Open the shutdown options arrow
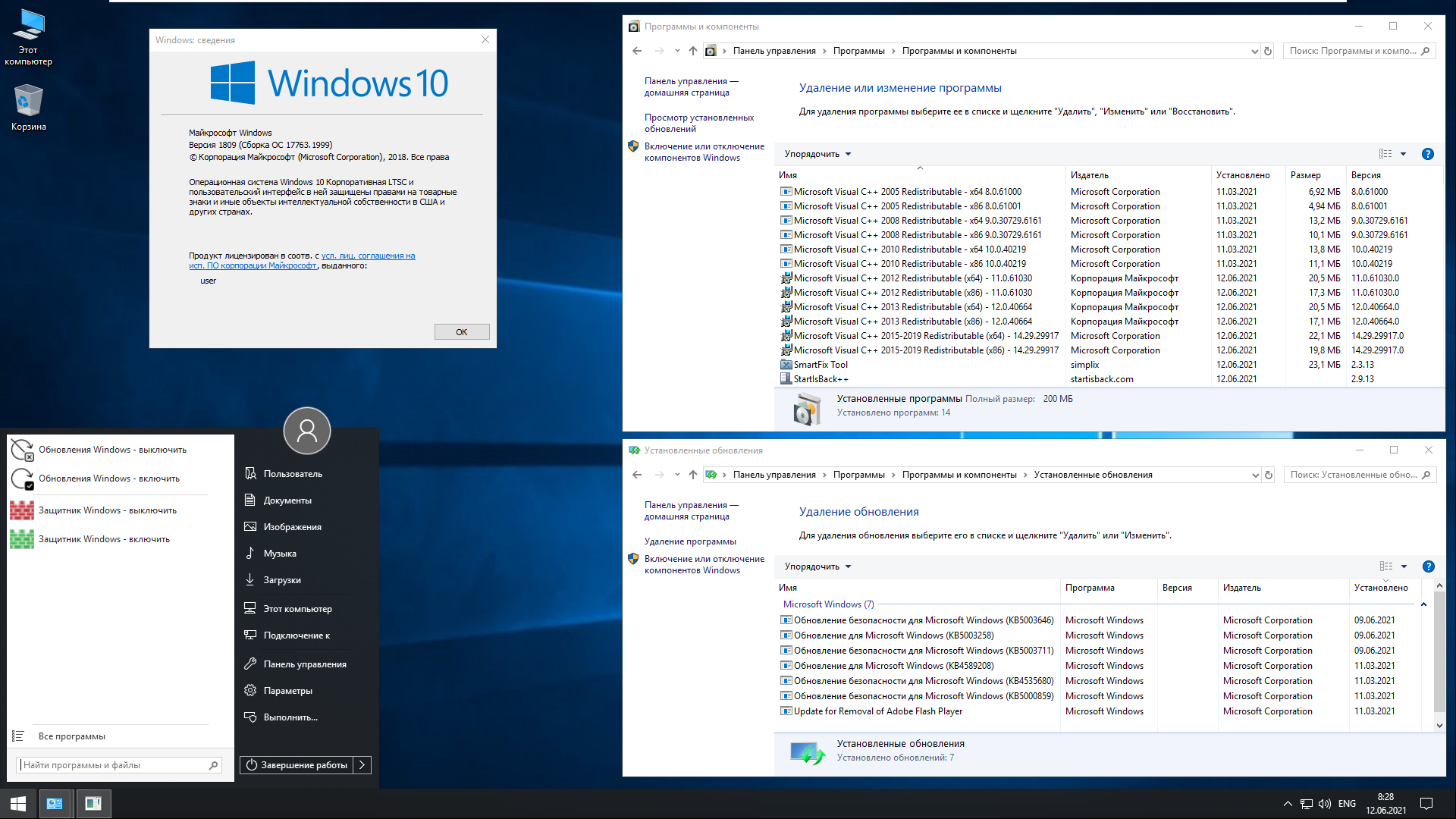The width and height of the screenshot is (1456, 819). (x=362, y=764)
